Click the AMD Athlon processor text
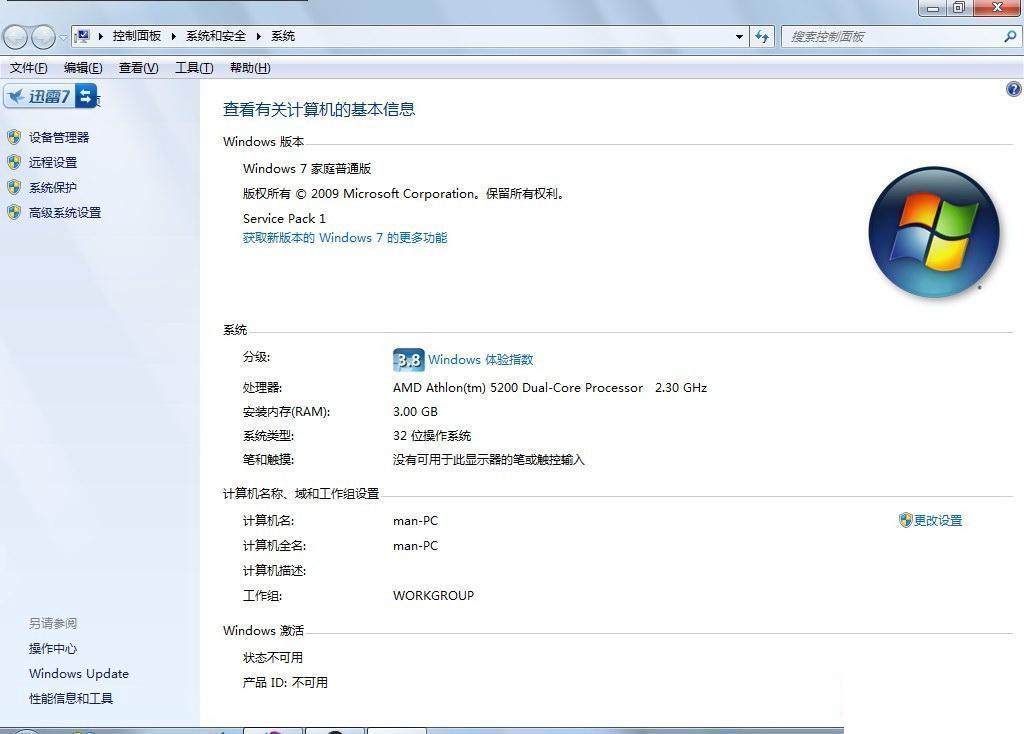Viewport: 1024px width, 734px height. [550, 387]
